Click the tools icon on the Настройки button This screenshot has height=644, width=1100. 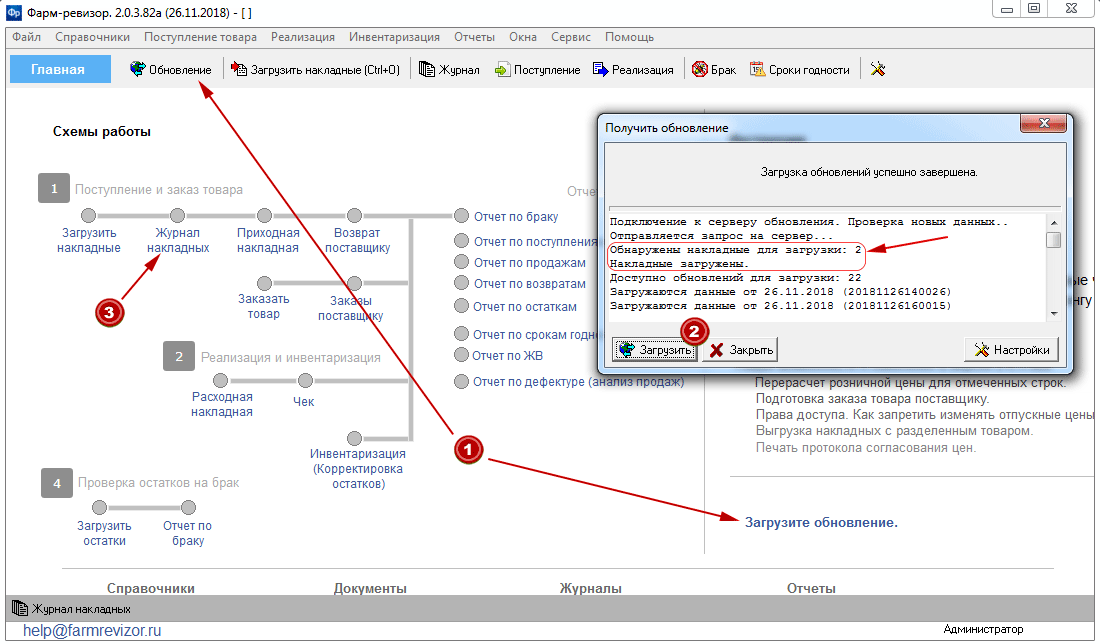pos(981,349)
